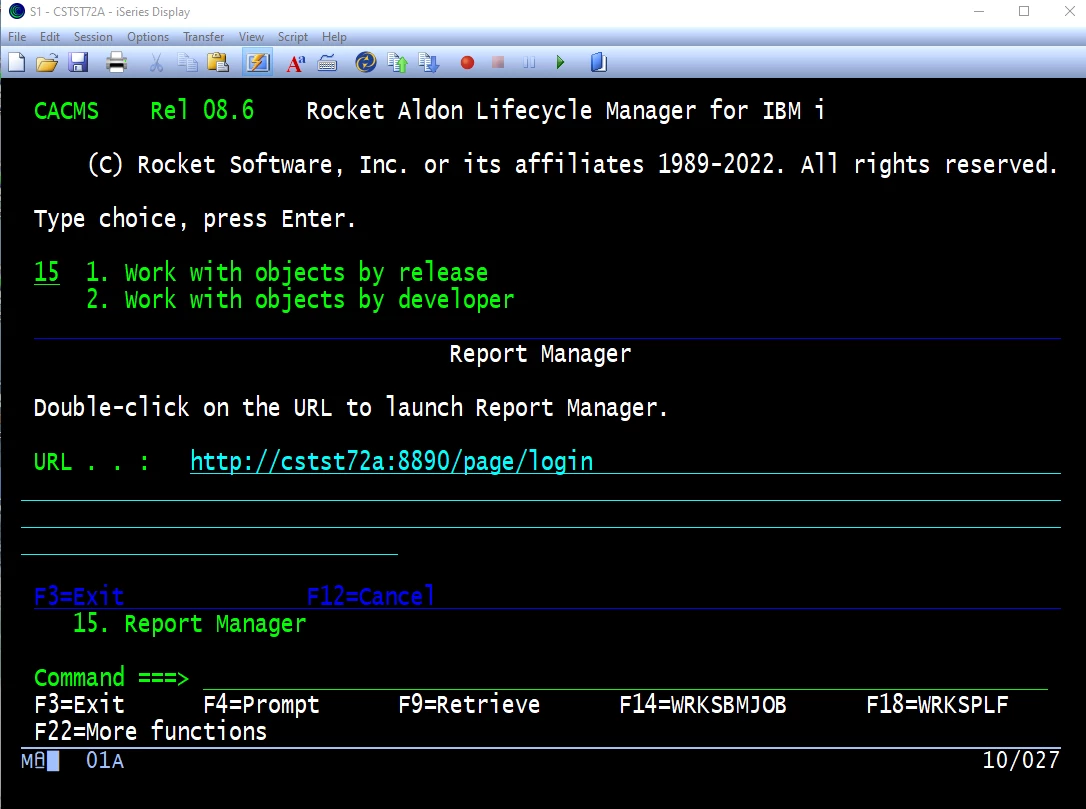Click the choice input field showing 15
Image resolution: width=1086 pixels, height=809 pixels.
(x=46, y=272)
